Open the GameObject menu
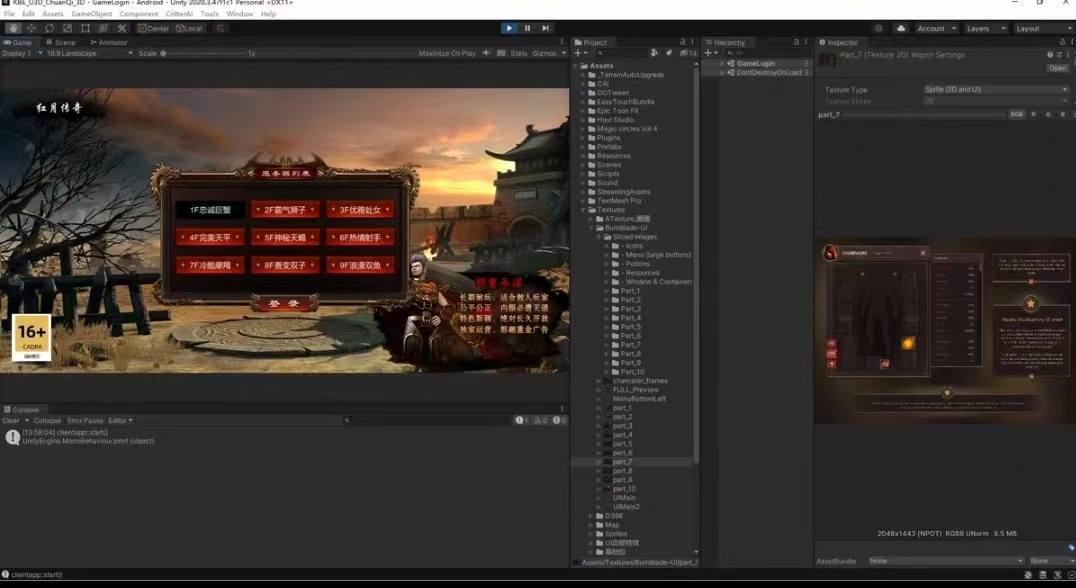The height and width of the screenshot is (588, 1076). (91, 14)
